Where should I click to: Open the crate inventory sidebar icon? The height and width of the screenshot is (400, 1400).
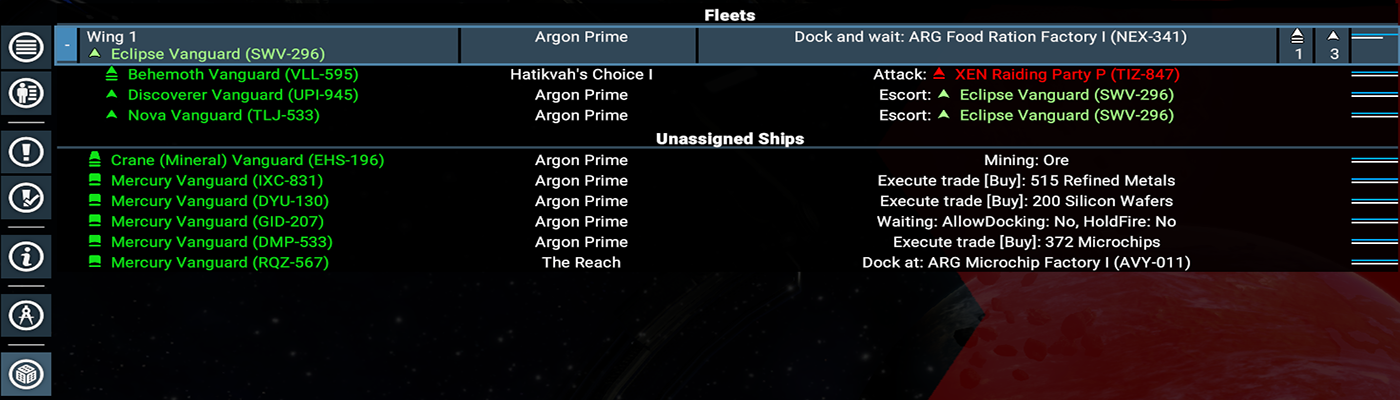25,374
